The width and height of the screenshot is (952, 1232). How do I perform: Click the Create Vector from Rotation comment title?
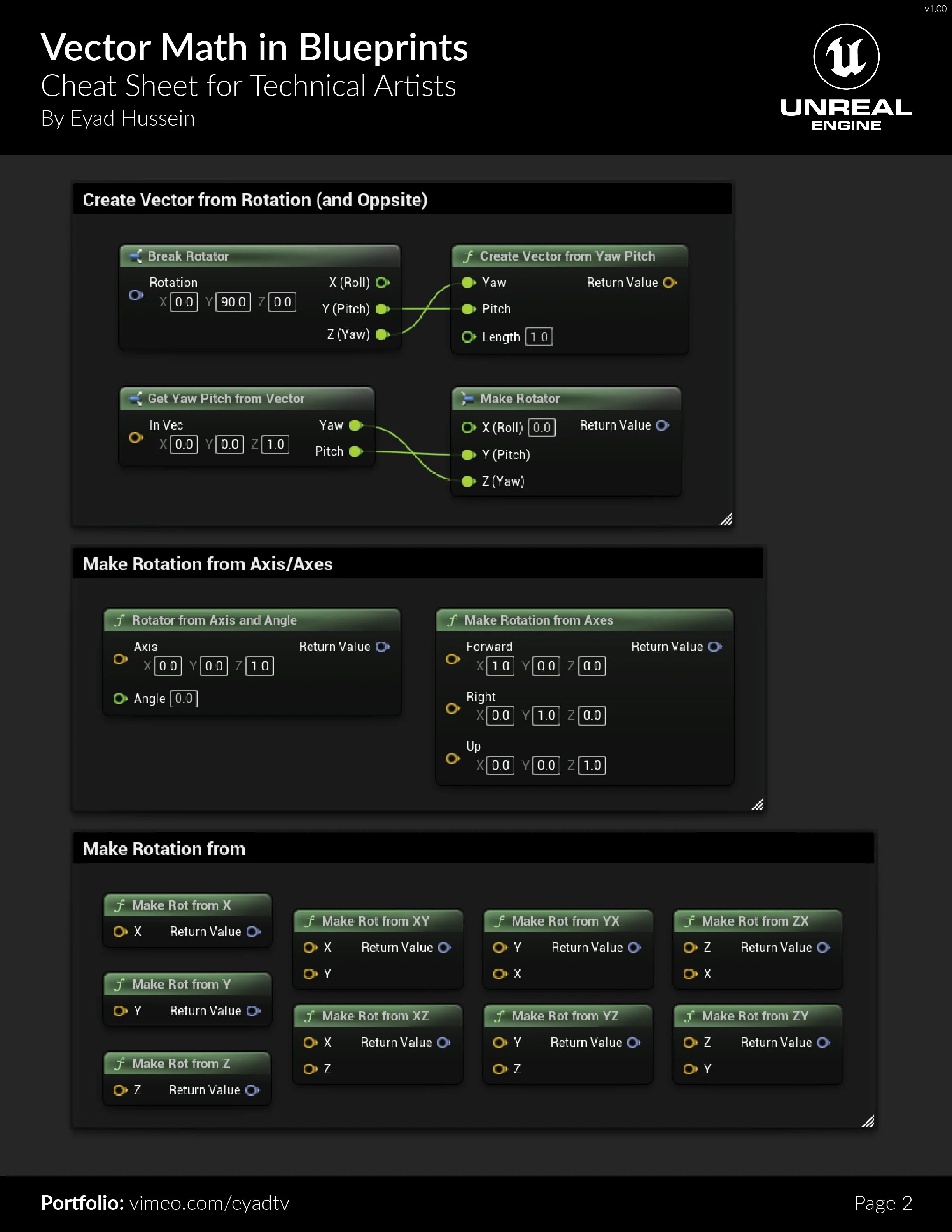point(255,200)
